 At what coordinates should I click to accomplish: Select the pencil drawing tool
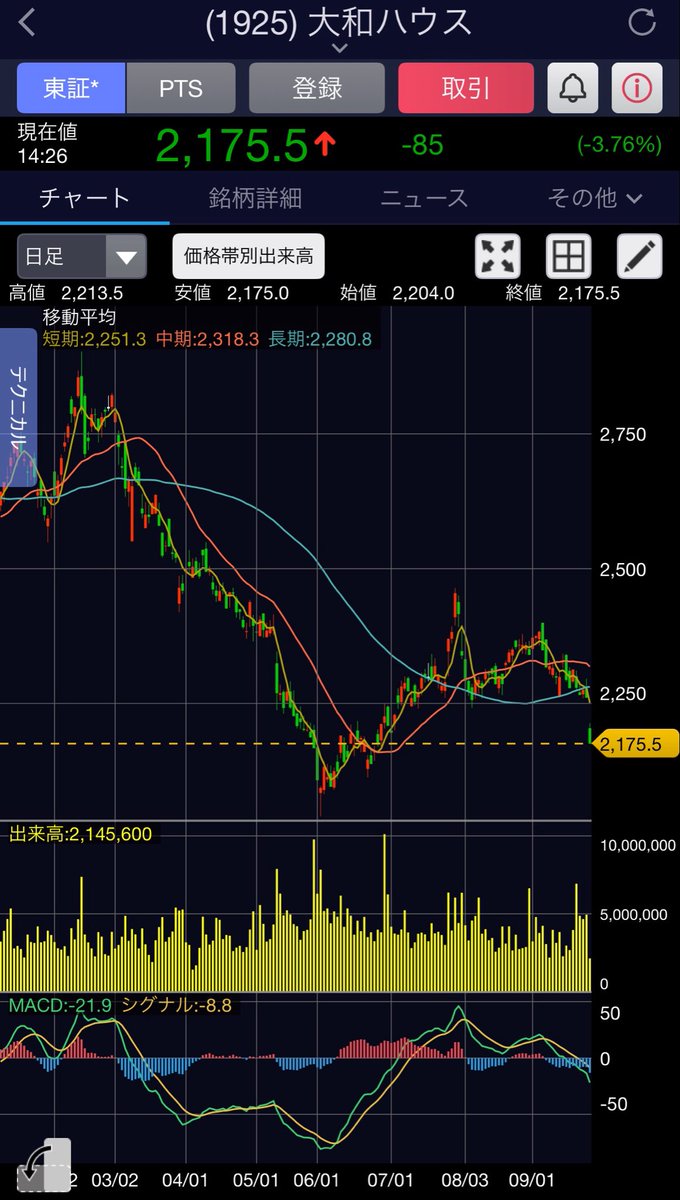(x=639, y=256)
